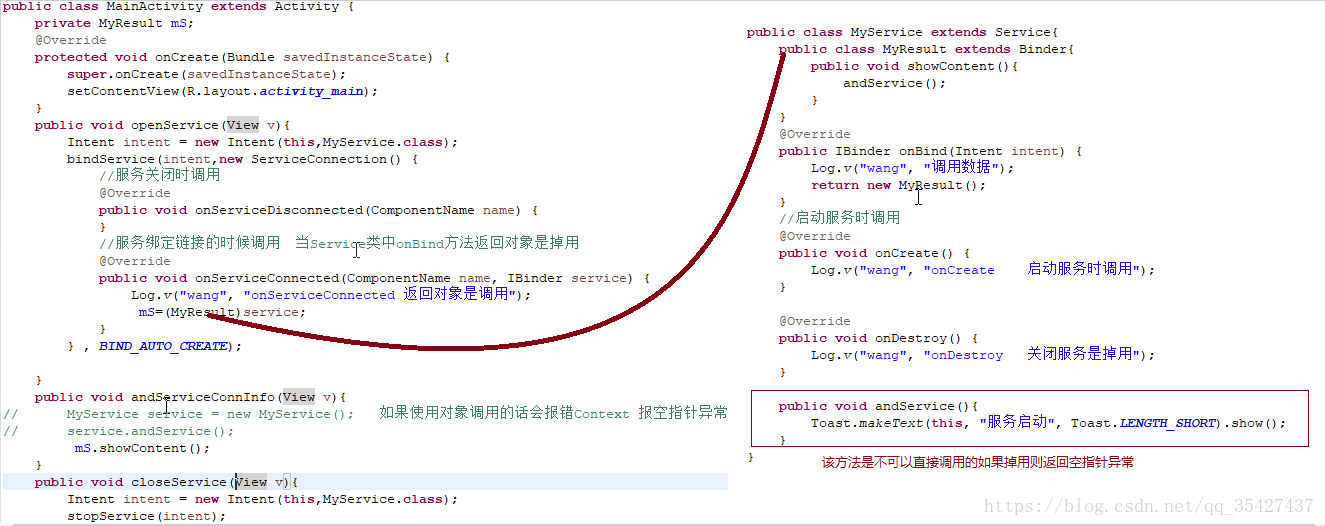This screenshot has width=1325, height=526.
Task: Click the 'setContentView(R.layout.activity_main);' line
Action: [223, 91]
